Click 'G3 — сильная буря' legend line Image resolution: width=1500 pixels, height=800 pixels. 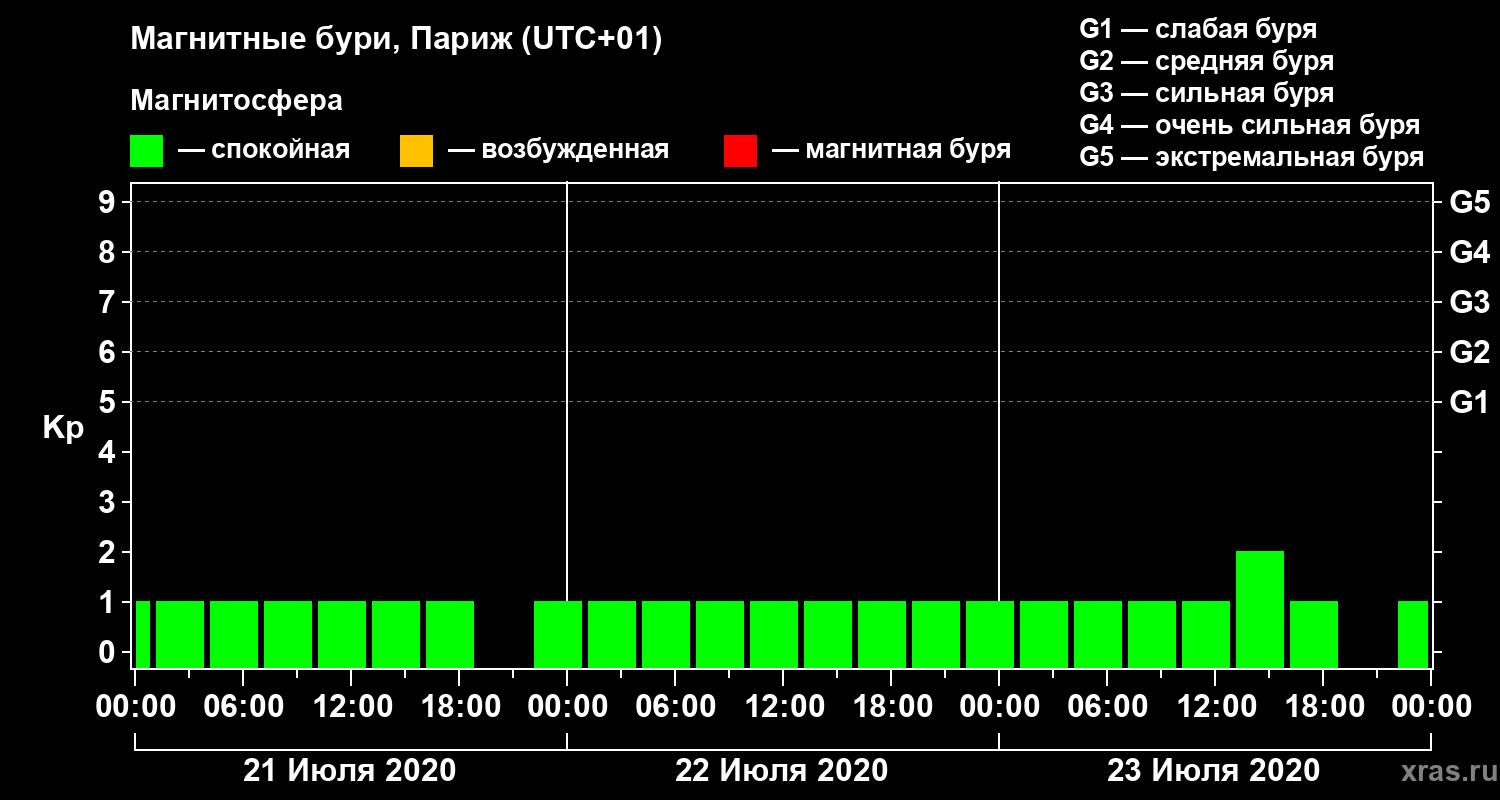coord(1206,93)
